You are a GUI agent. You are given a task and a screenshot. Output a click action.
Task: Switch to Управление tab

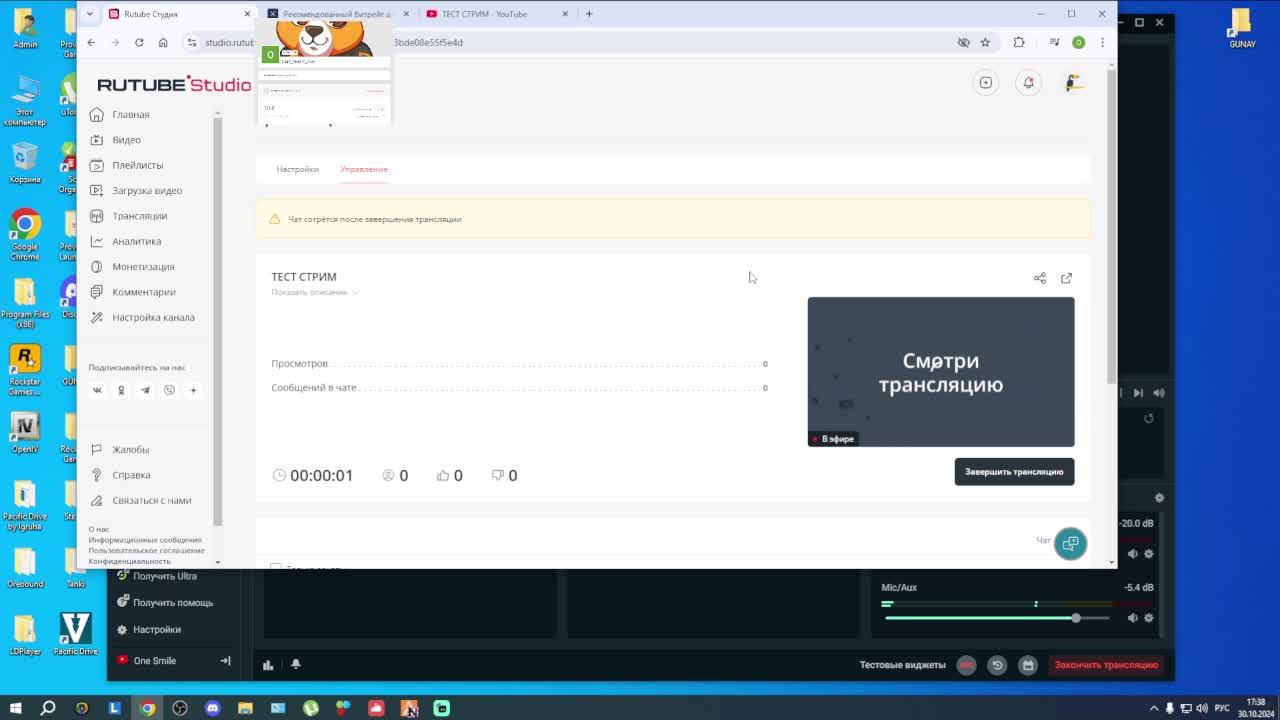pos(364,169)
